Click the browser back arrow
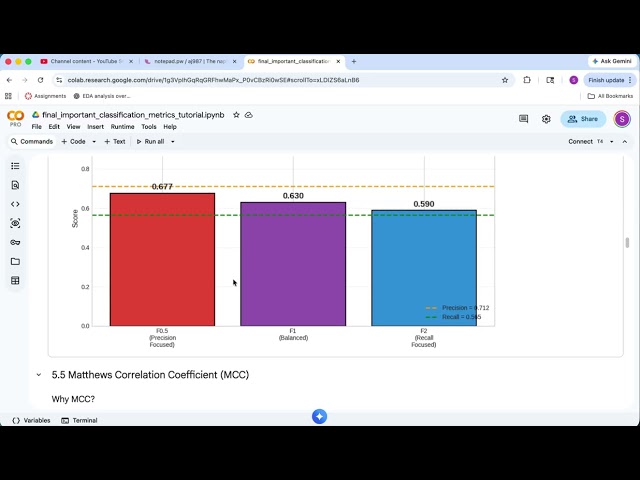Screen dimensions: 640x480 9,80
